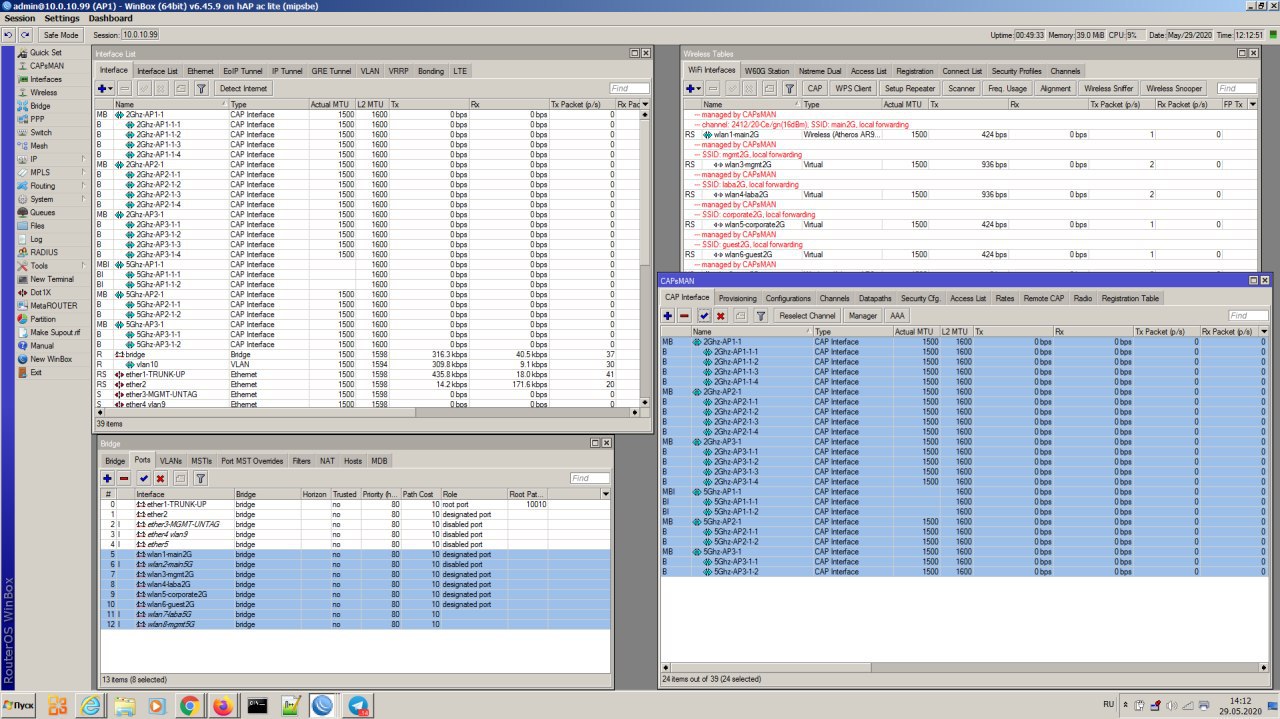Click enable checkmark icon in Bridge window
Viewport: 1280px width, 719px height.
click(144, 479)
